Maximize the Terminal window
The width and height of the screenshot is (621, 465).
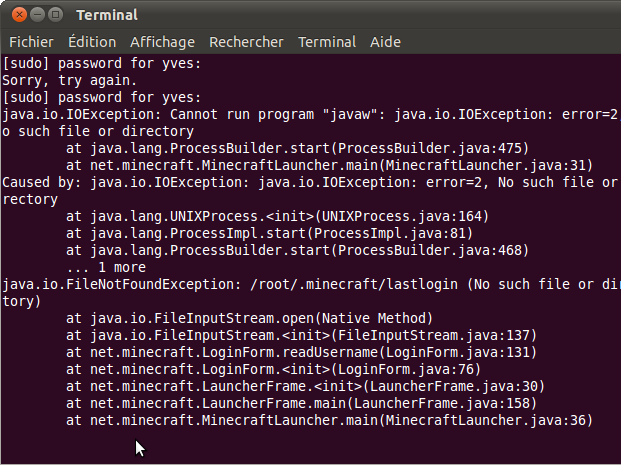click(54, 15)
